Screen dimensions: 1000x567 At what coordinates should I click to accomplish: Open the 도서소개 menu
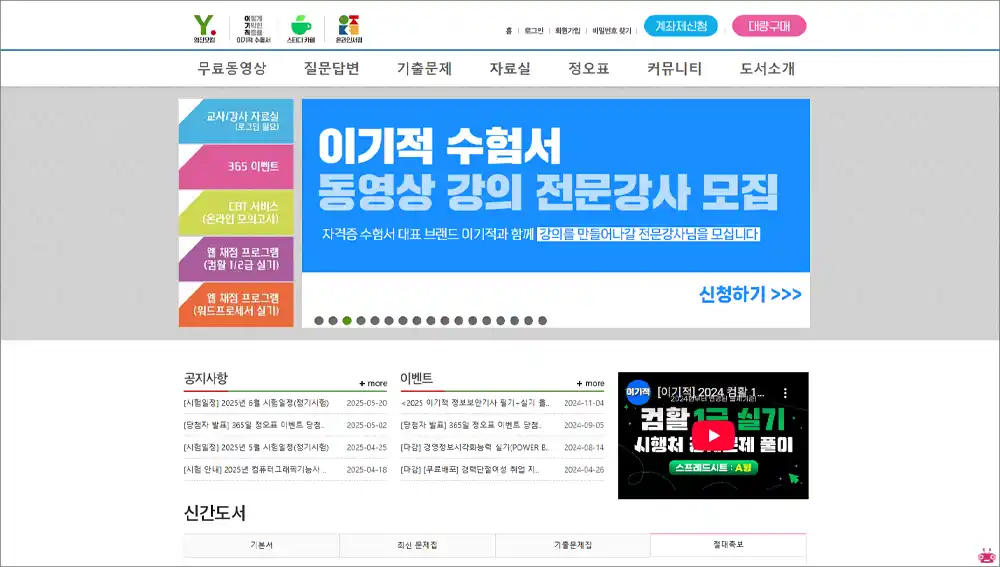tap(767, 68)
